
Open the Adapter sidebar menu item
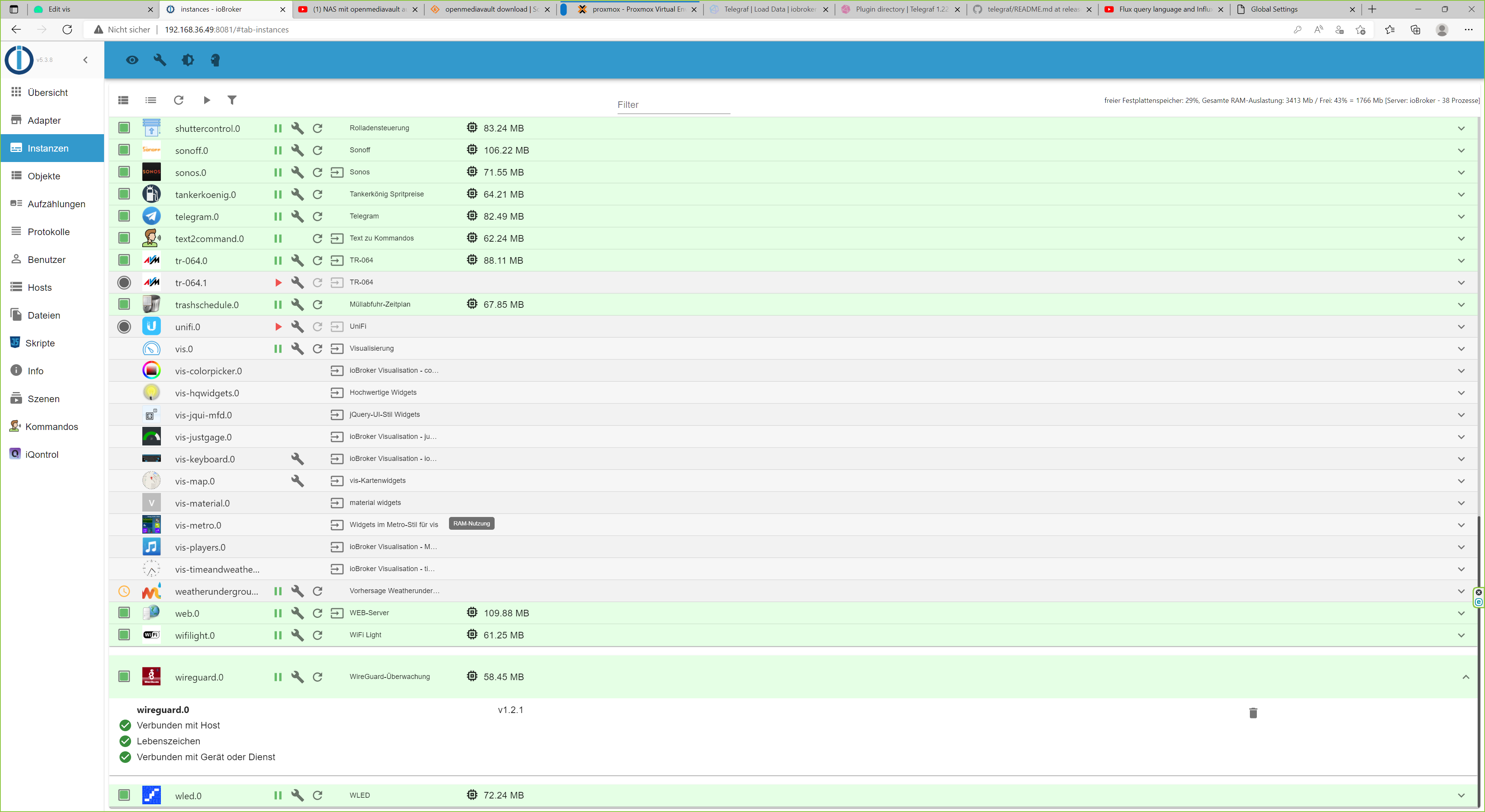pos(44,120)
